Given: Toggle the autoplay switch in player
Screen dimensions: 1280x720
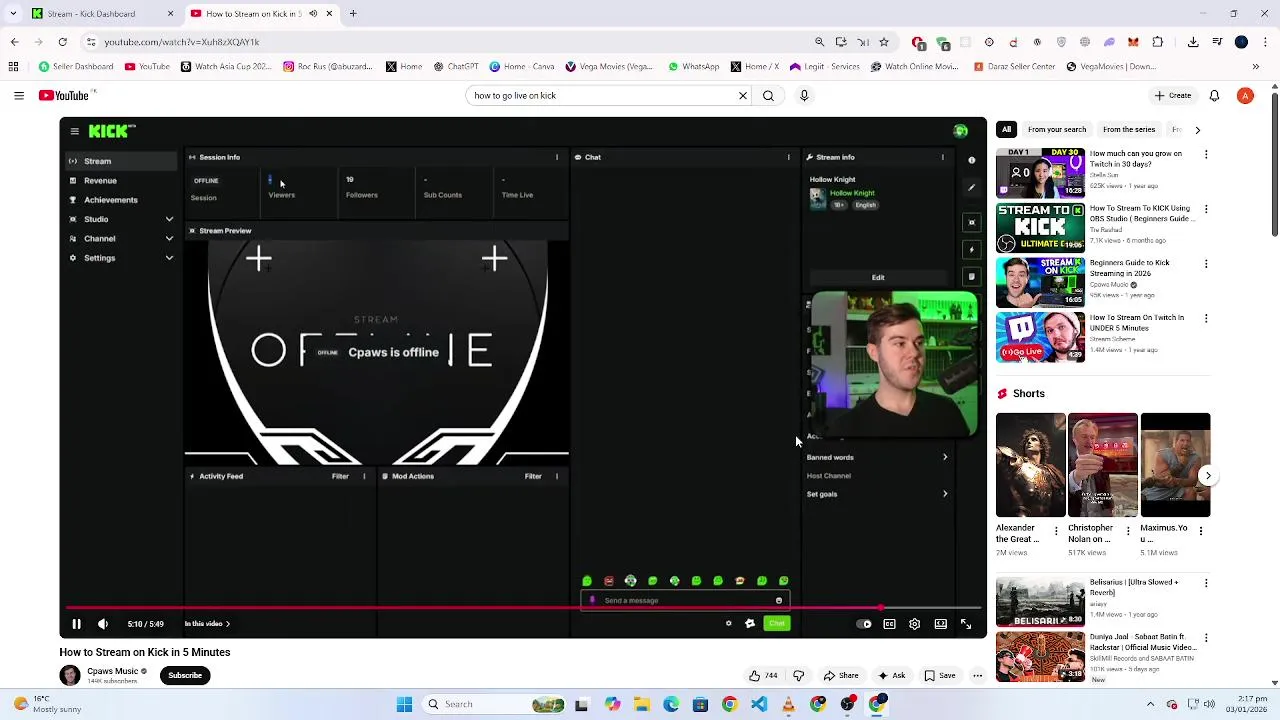Looking at the screenshot, I should point(865,624).
